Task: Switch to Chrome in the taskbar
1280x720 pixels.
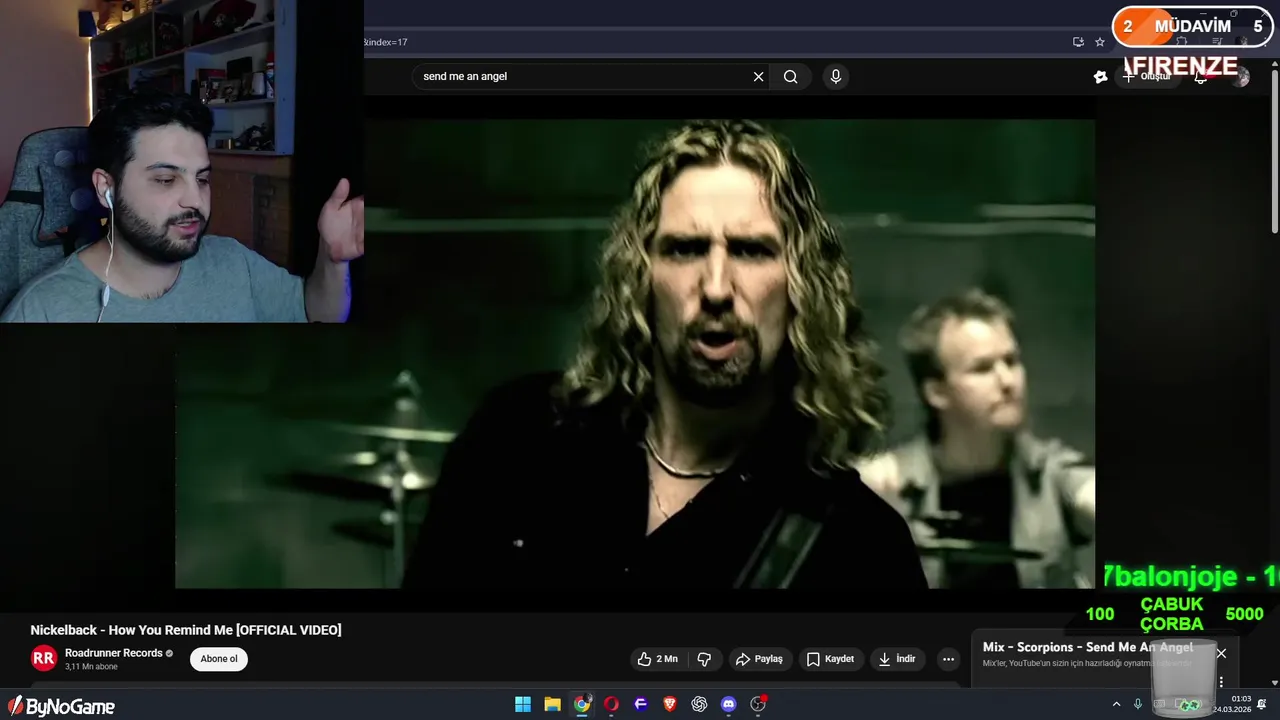Action: tap(582, 704)
